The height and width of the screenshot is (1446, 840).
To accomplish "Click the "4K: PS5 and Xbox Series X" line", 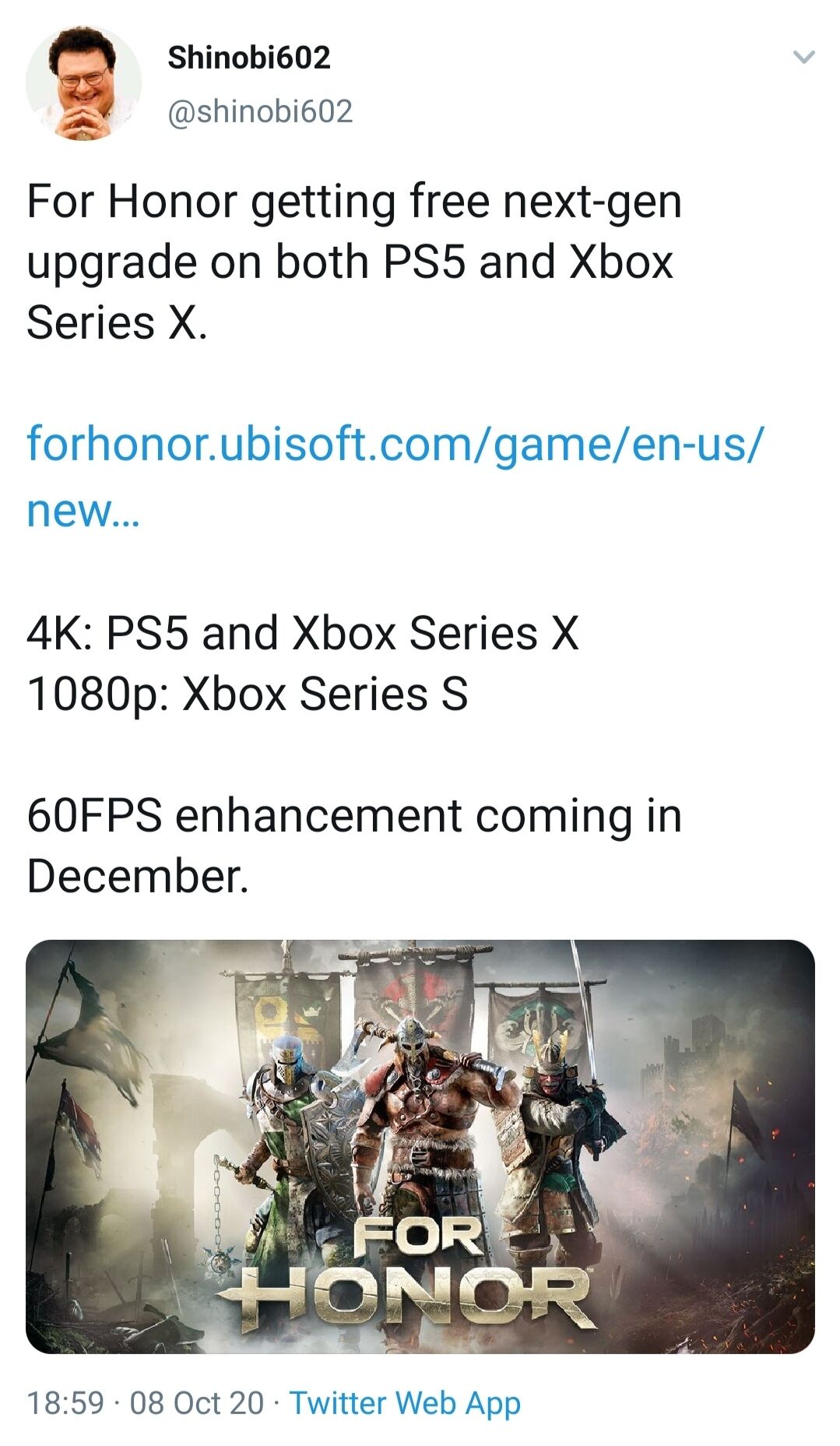I will coord(303,632).
